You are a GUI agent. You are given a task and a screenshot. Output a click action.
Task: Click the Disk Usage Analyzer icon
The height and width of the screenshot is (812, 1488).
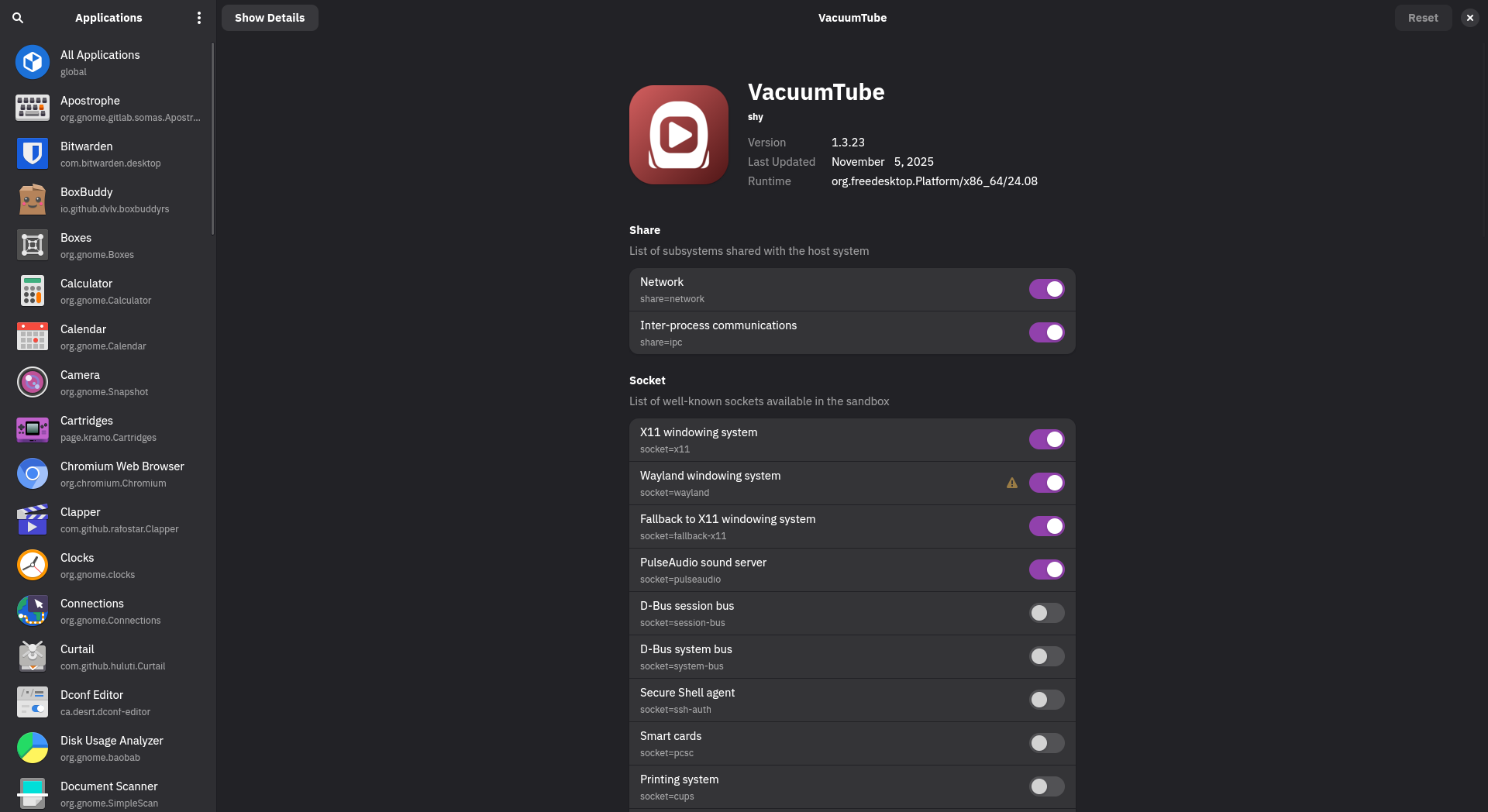click(33, 748)
